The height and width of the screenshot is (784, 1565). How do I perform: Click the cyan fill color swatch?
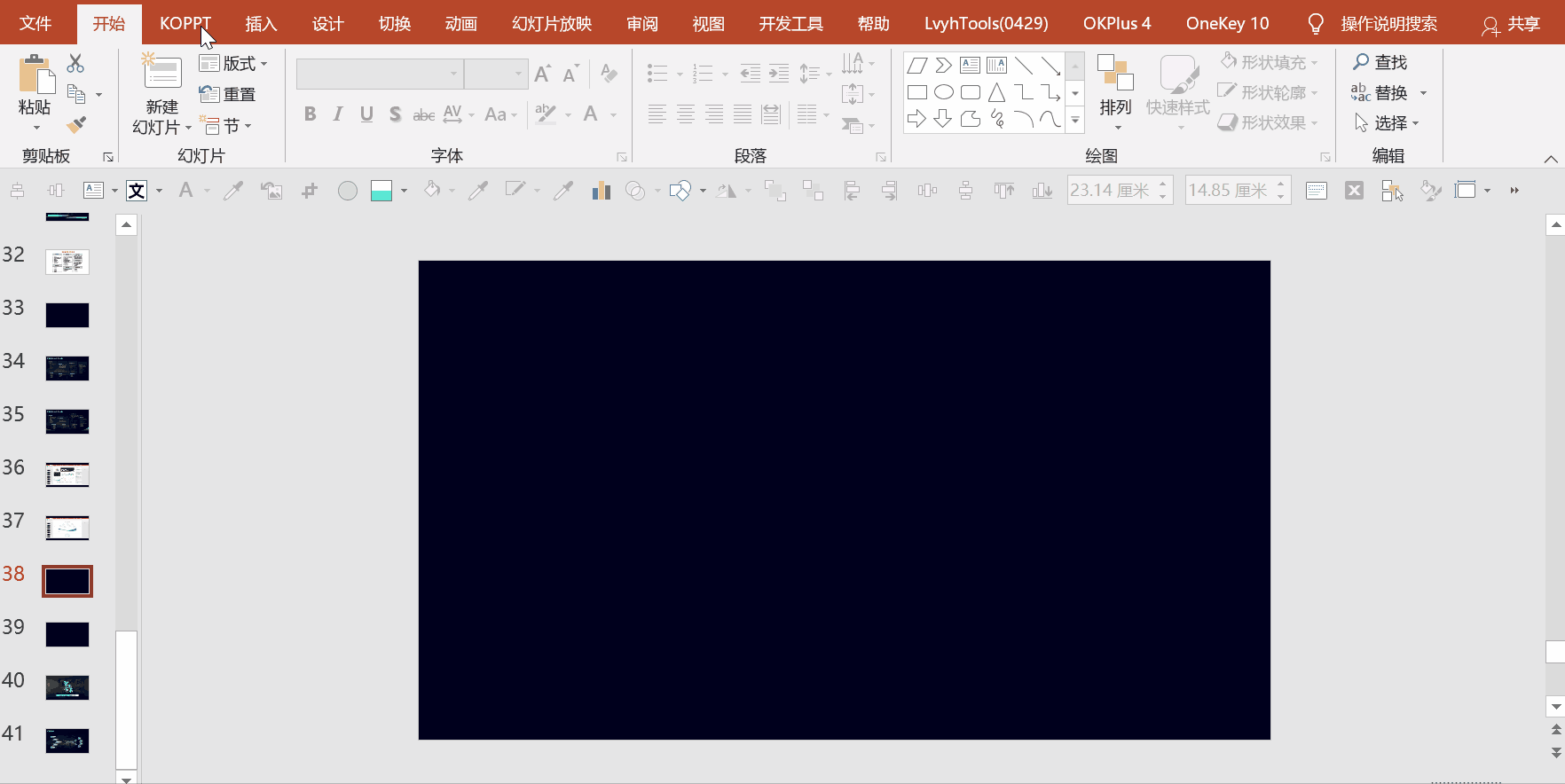point(381,190)
